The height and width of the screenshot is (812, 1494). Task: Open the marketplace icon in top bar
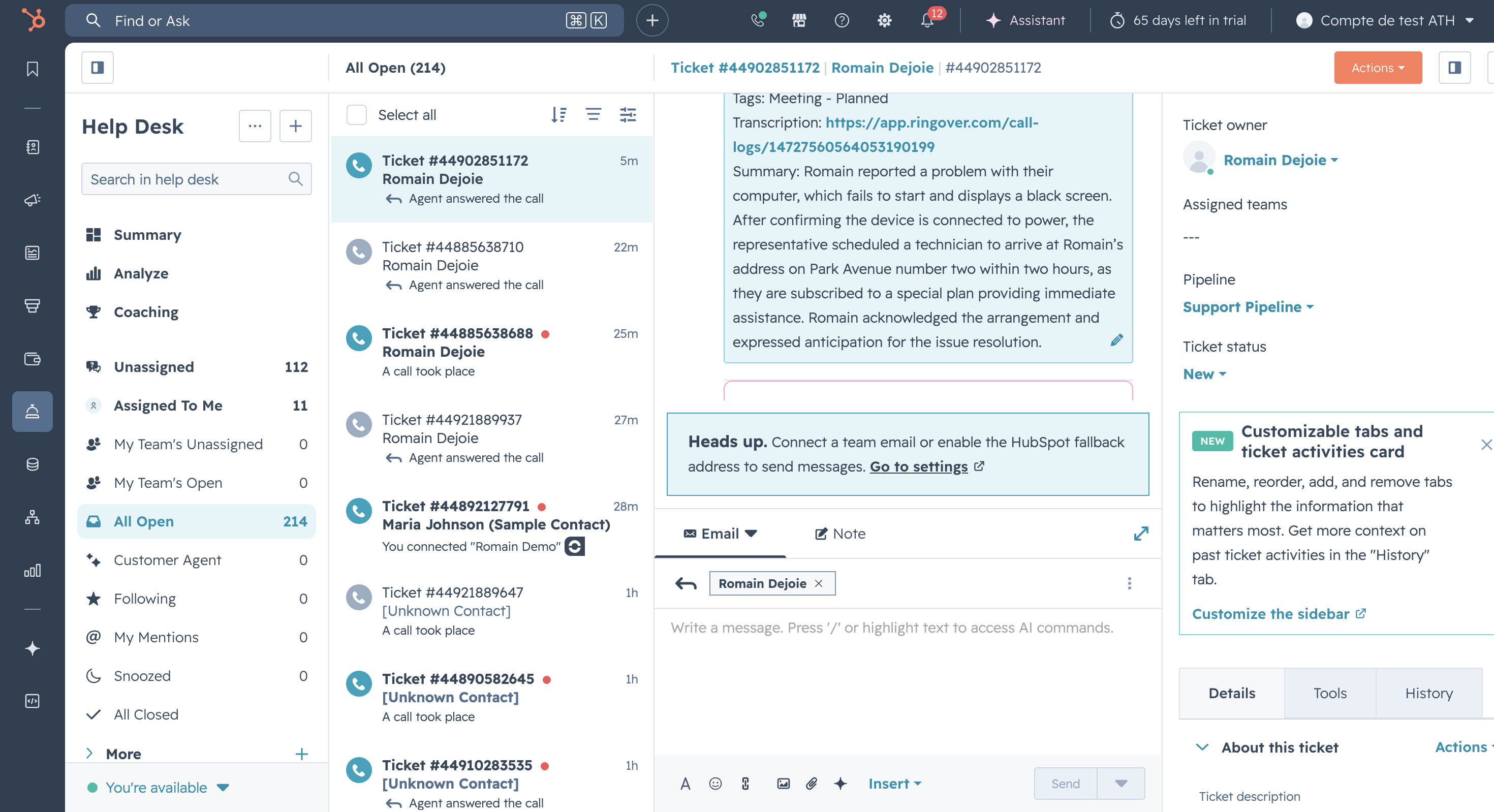pyautogui.click(x=799, y=20)
